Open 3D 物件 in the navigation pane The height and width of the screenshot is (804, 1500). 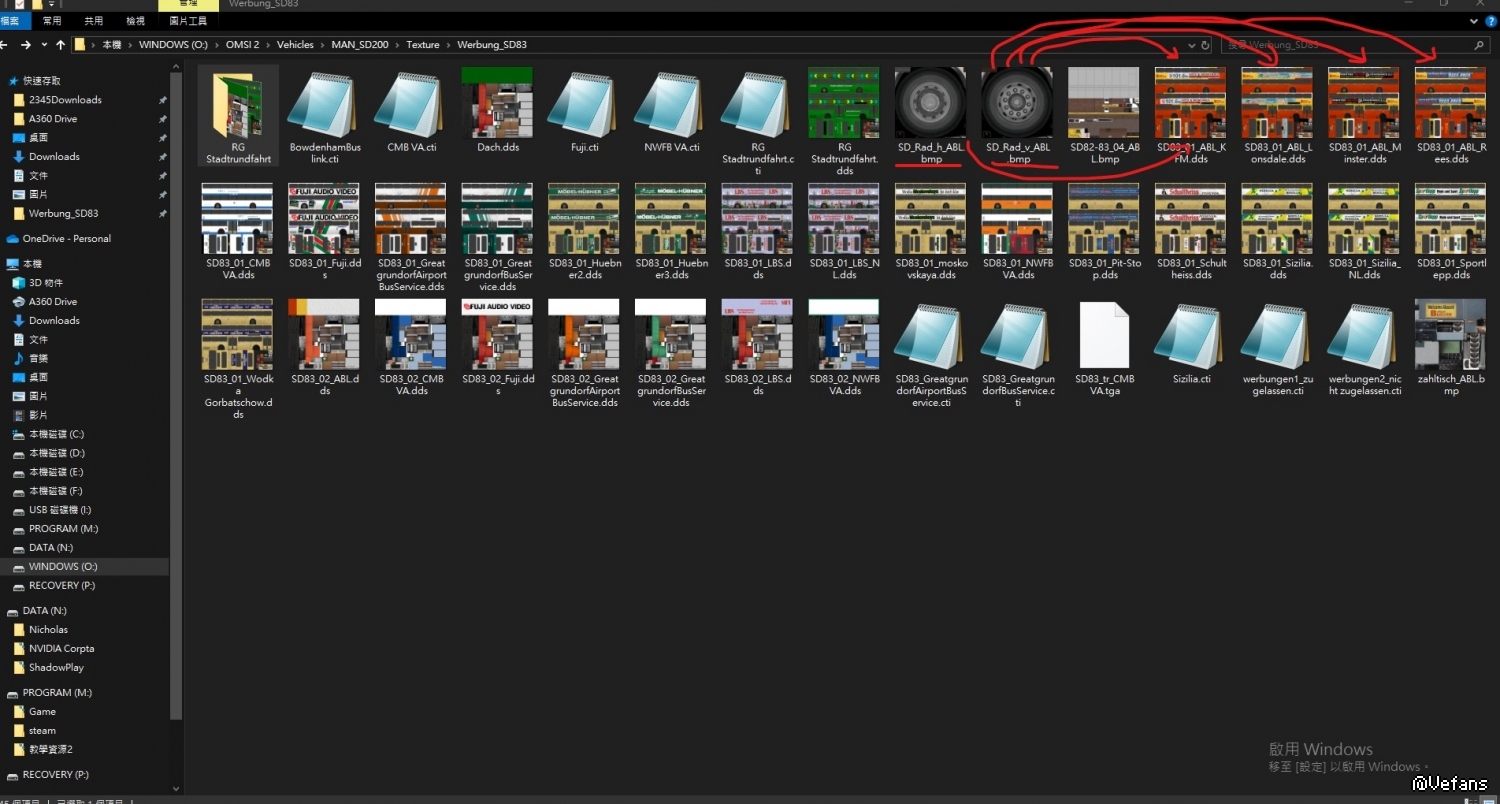[x=46, y=283]
